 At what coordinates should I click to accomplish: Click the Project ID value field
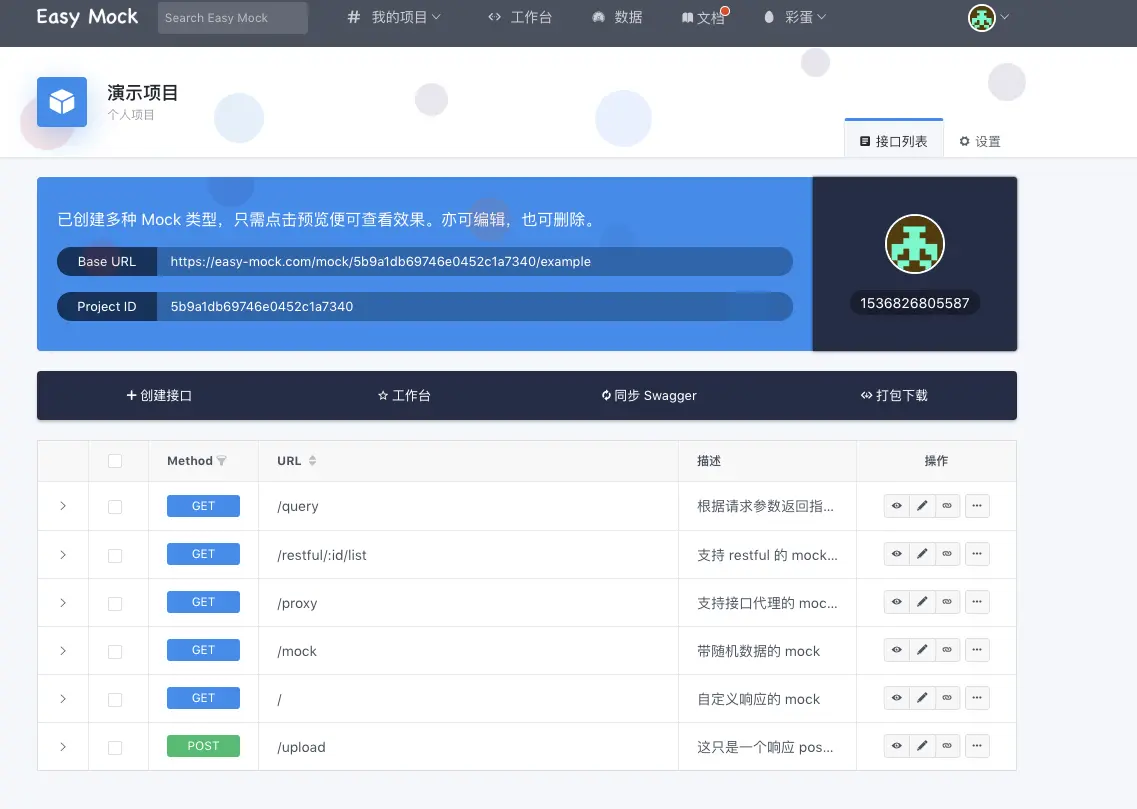pos(475,307)
